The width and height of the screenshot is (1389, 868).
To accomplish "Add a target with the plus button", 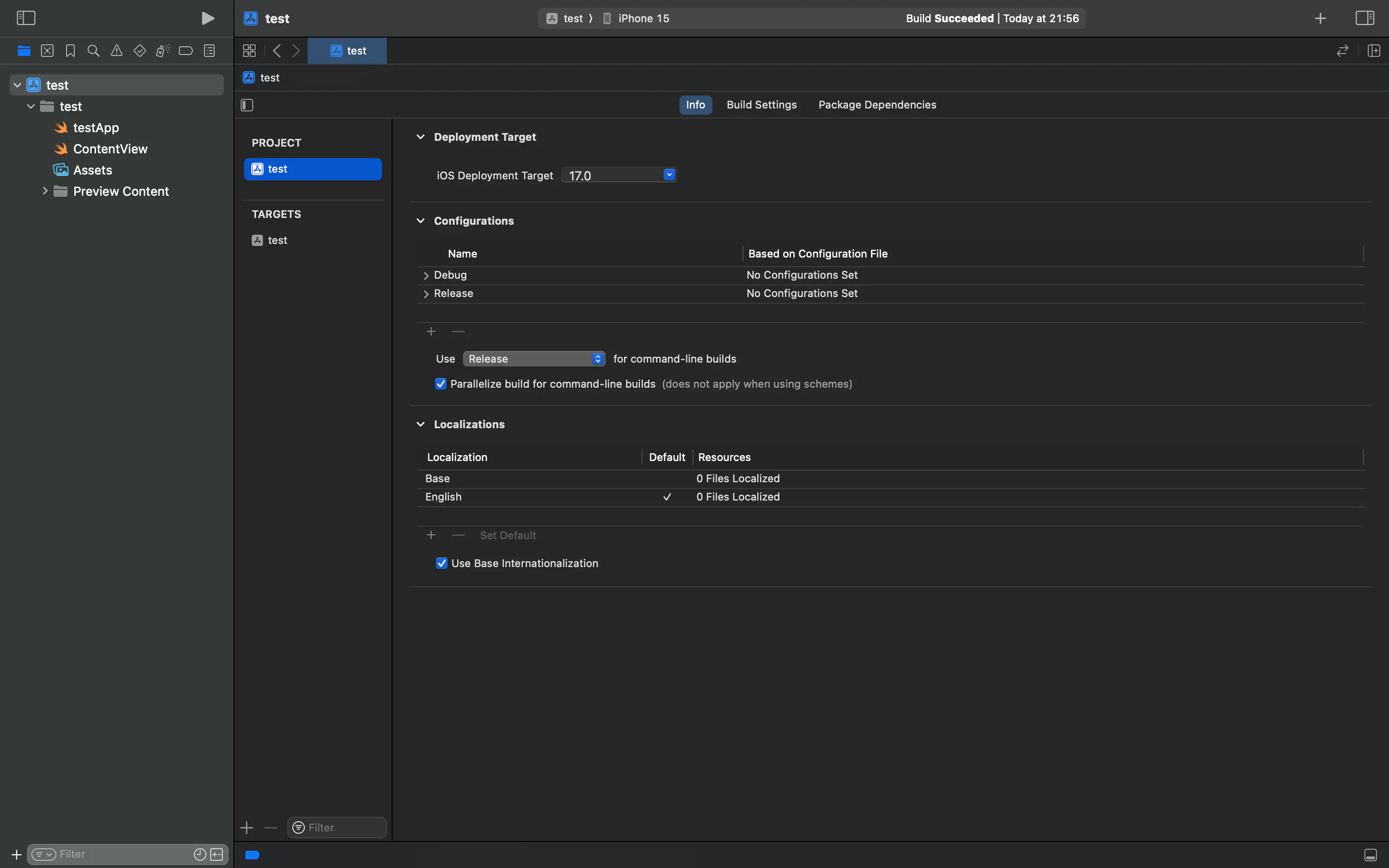I will pos(247,828).
